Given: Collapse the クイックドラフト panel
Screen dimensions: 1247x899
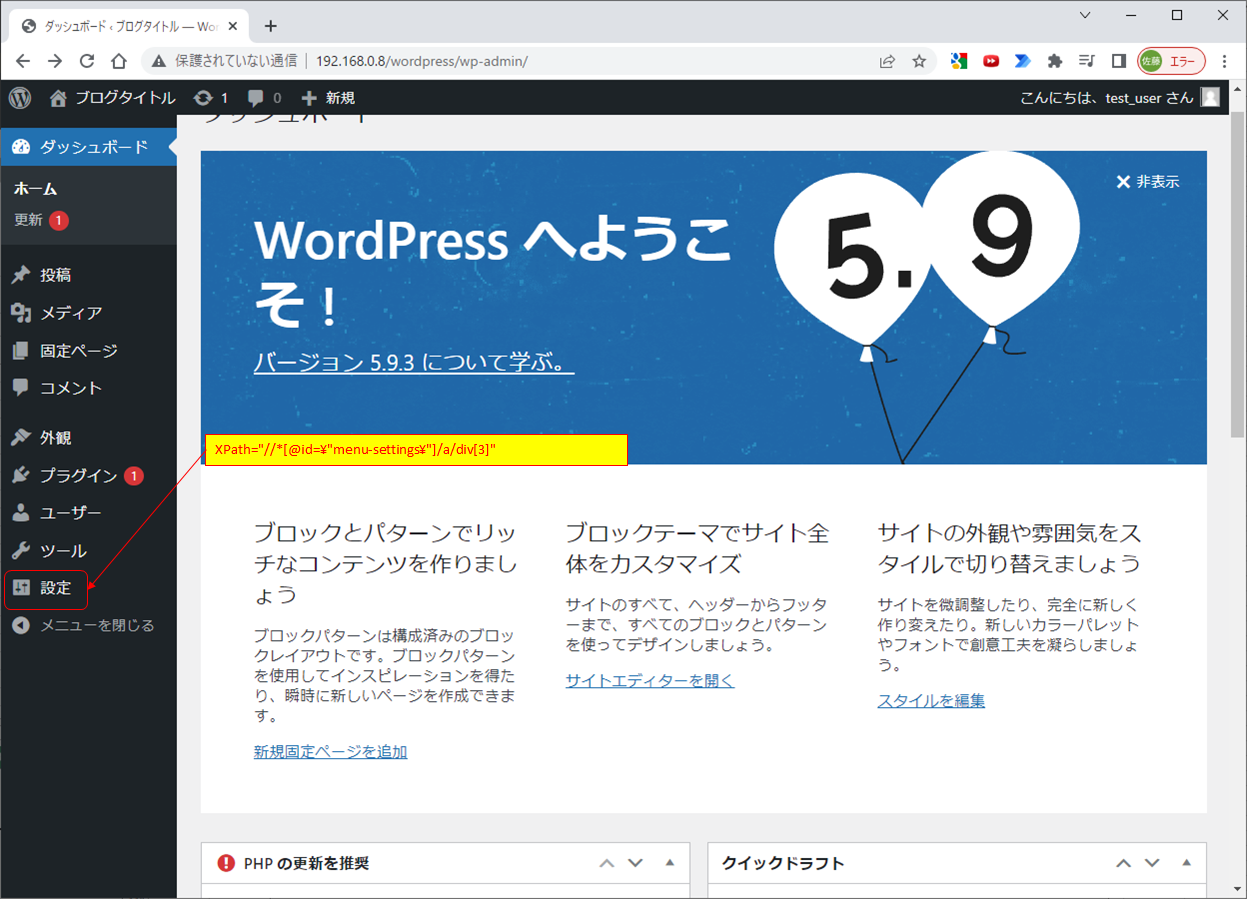Looking at the screenshot, I should 1187,863.
